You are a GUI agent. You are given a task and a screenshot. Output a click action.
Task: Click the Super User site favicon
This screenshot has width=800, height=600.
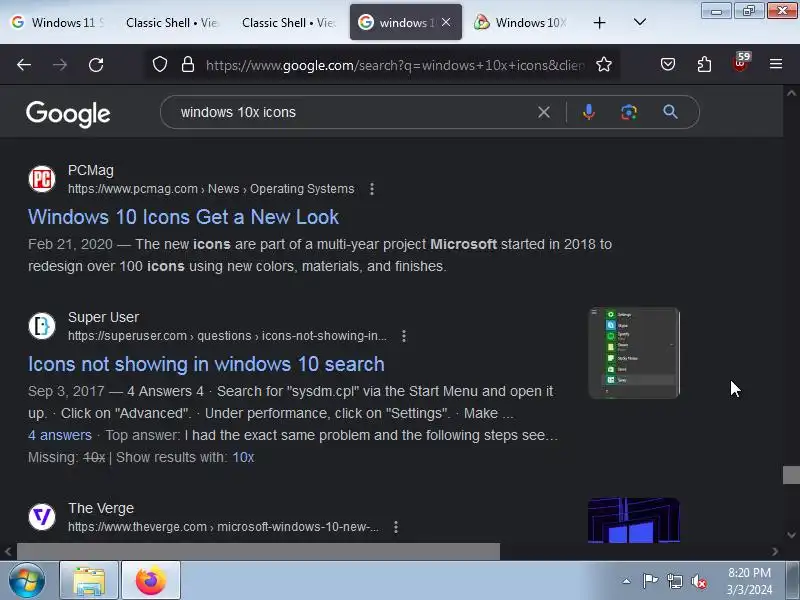41,326
